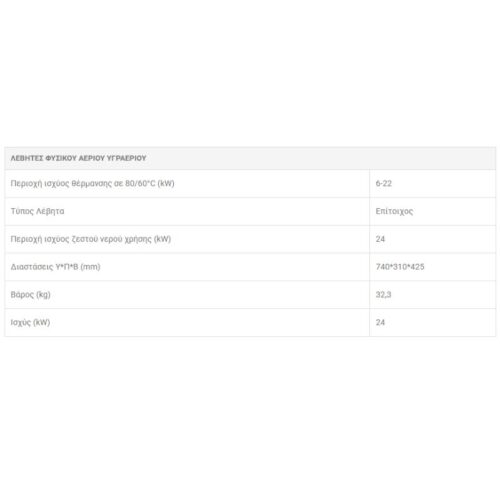Click the 32,3 weight value

click(383, 295)
